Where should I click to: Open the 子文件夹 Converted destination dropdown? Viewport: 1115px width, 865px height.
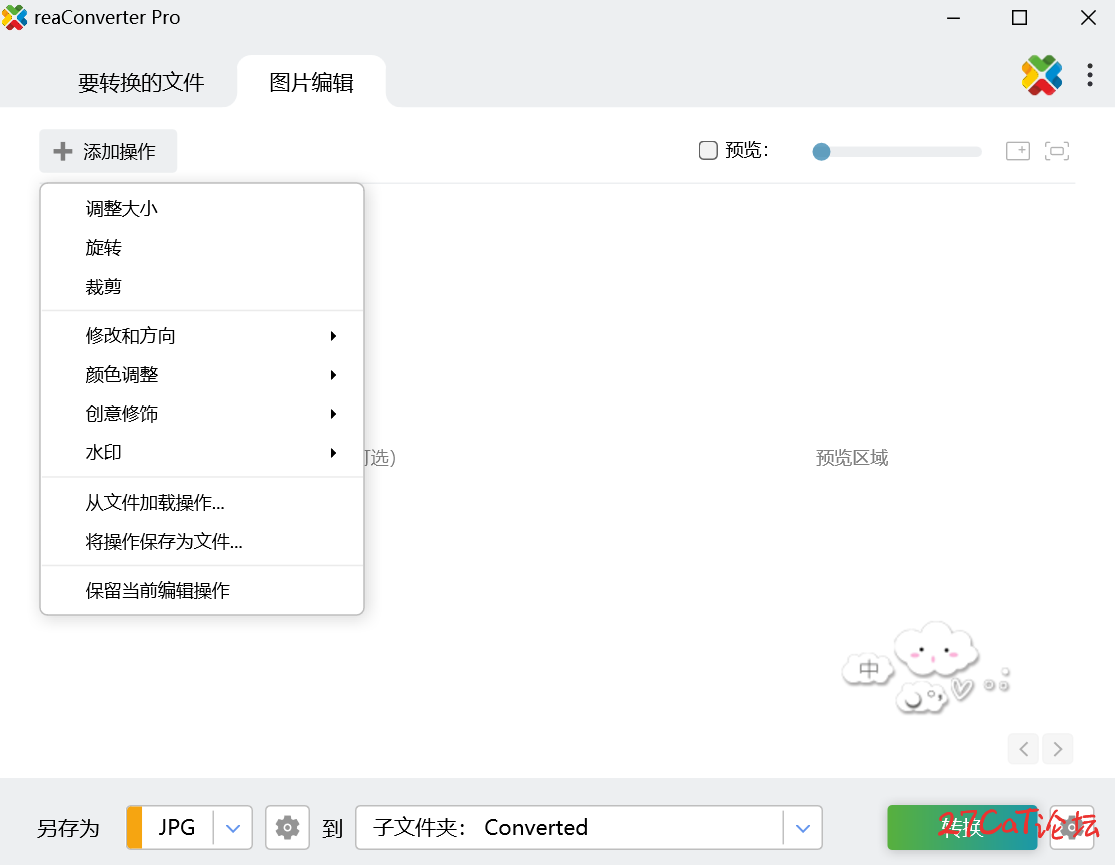pos(802,828)
